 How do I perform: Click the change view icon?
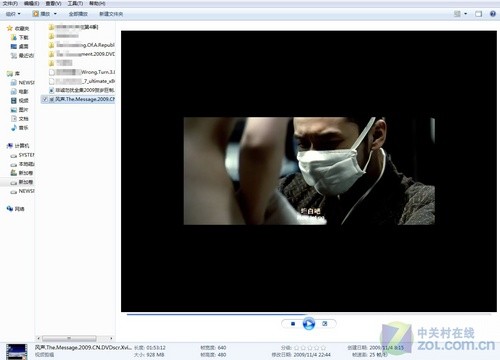click(457, 14)
